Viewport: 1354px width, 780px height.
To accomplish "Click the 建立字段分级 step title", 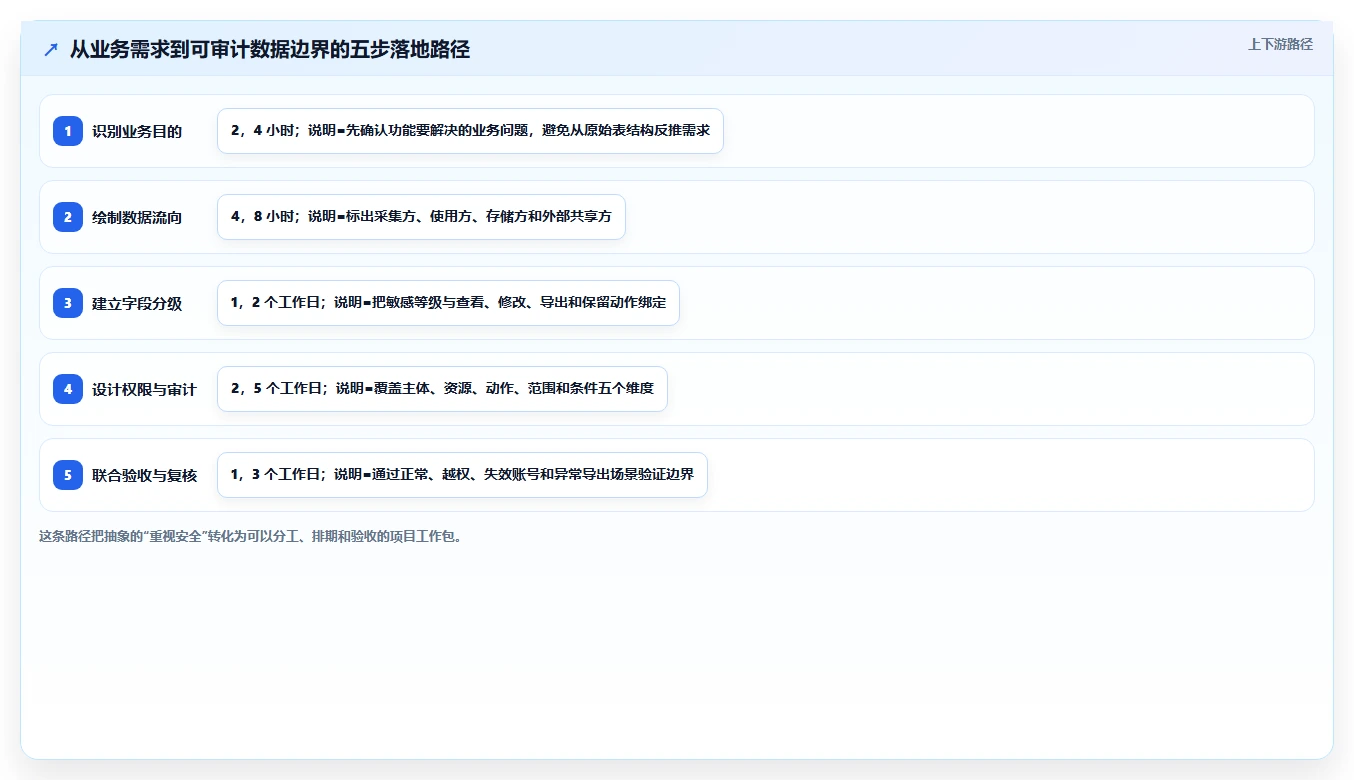I will [x=137, y=303].
